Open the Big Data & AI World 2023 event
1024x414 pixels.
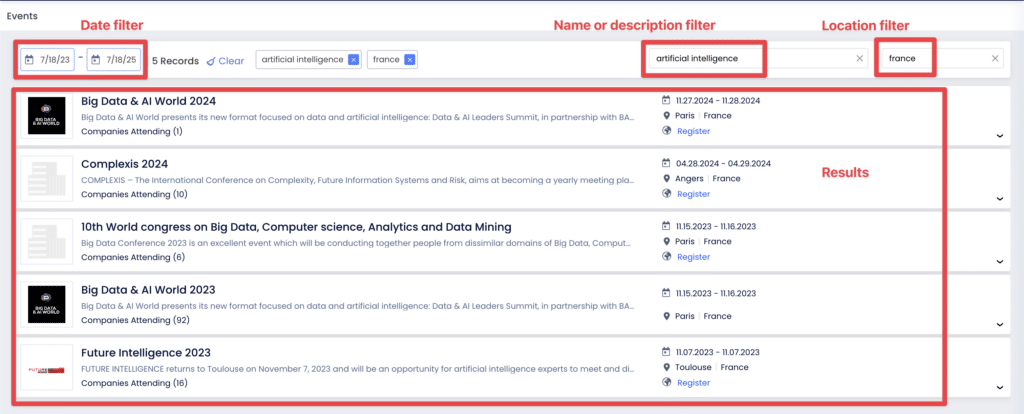(148, 289)
